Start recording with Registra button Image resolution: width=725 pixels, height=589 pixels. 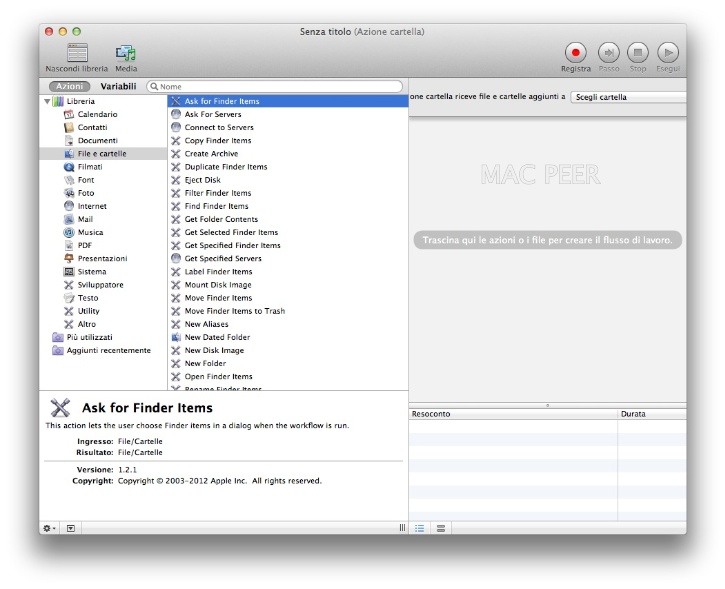[576, 53]
